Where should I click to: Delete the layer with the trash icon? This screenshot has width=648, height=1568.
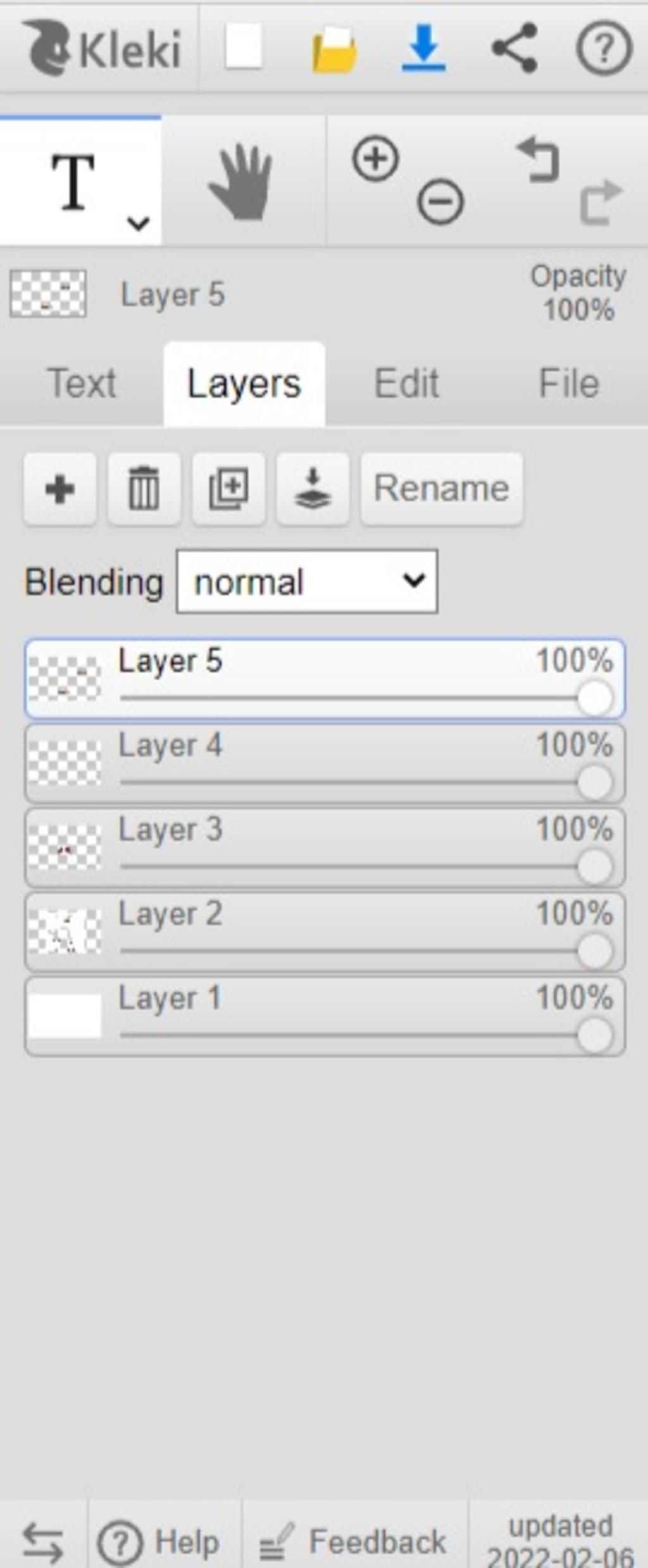click(x=144, y=488)
